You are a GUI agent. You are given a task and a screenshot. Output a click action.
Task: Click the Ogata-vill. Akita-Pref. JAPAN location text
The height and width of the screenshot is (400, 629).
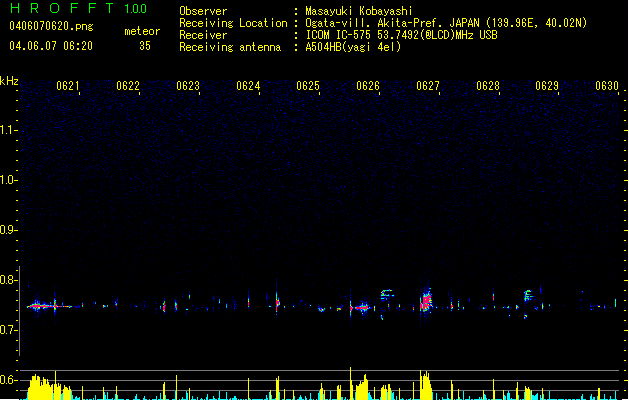click(x=446, y=23)
